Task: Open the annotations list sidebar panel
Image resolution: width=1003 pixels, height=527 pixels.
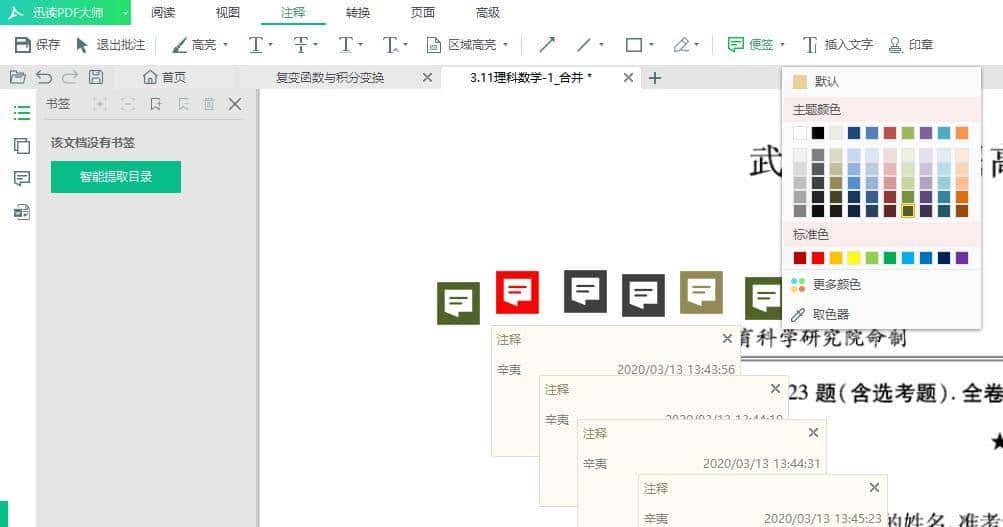Action: (x=22, y=178)
